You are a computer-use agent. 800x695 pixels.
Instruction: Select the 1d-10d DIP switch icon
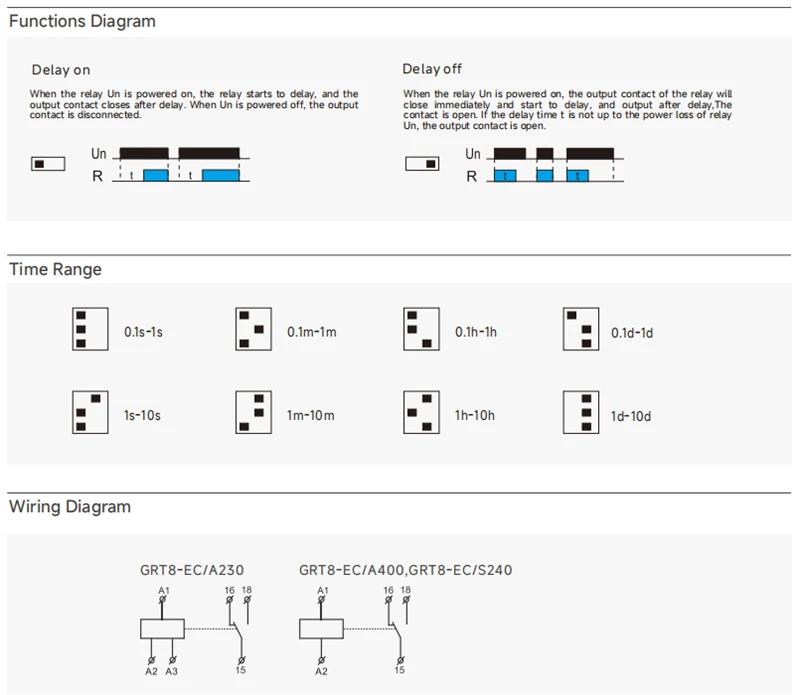pyautogui.click(x=581, y=412)
